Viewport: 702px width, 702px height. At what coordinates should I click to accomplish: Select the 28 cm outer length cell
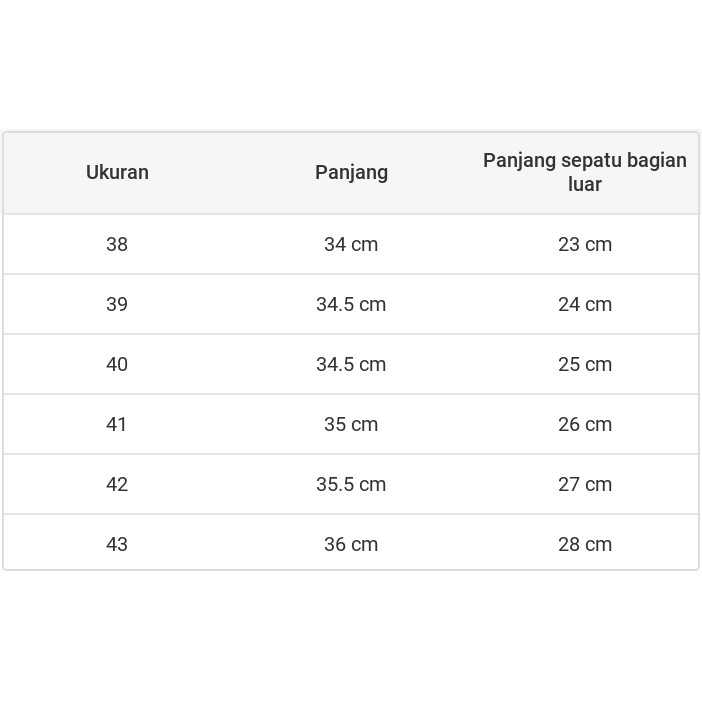click(x=585, y=544)
